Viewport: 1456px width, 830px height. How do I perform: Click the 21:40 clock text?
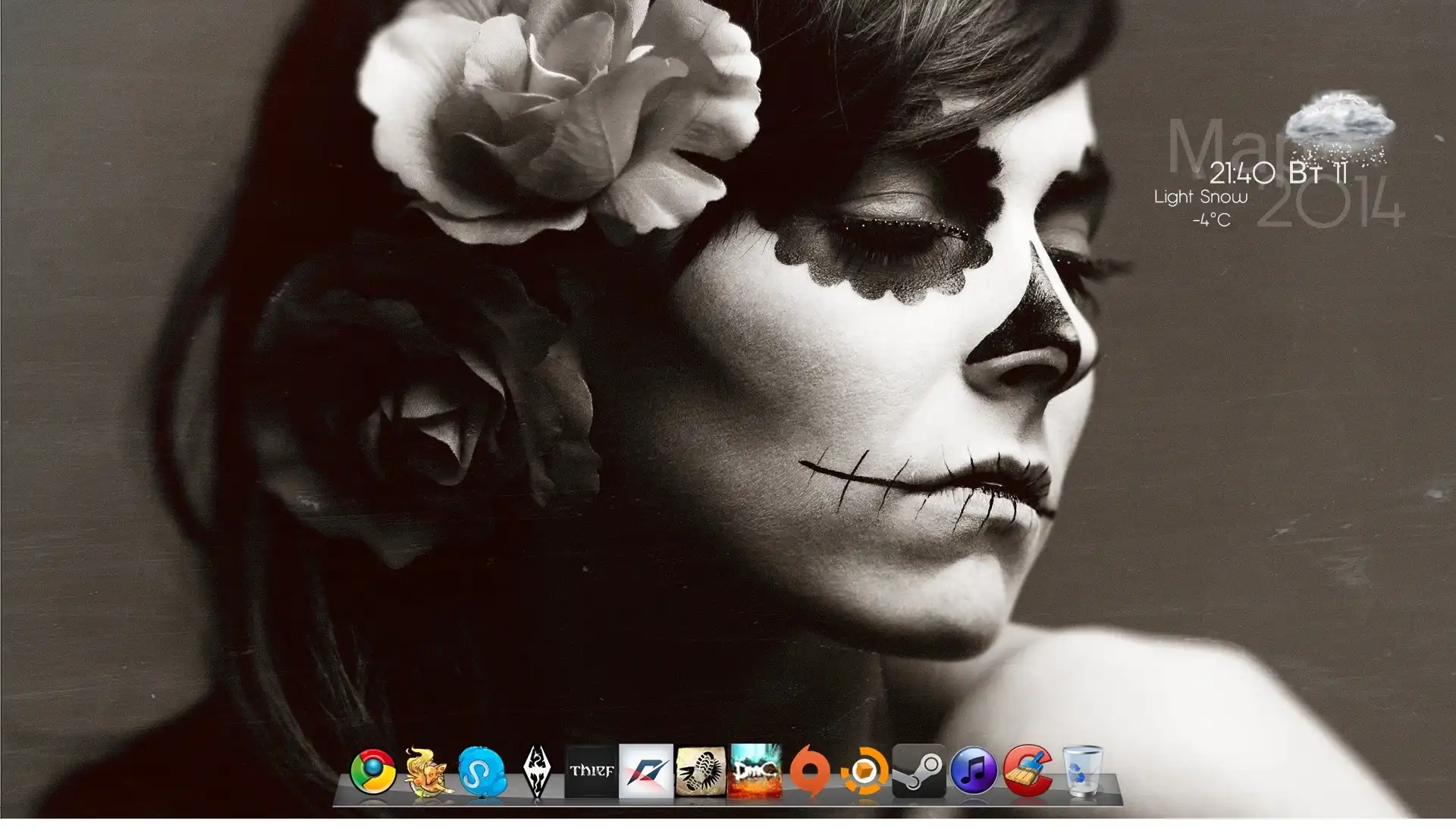pyautogui.click(x=1241, y=174)
